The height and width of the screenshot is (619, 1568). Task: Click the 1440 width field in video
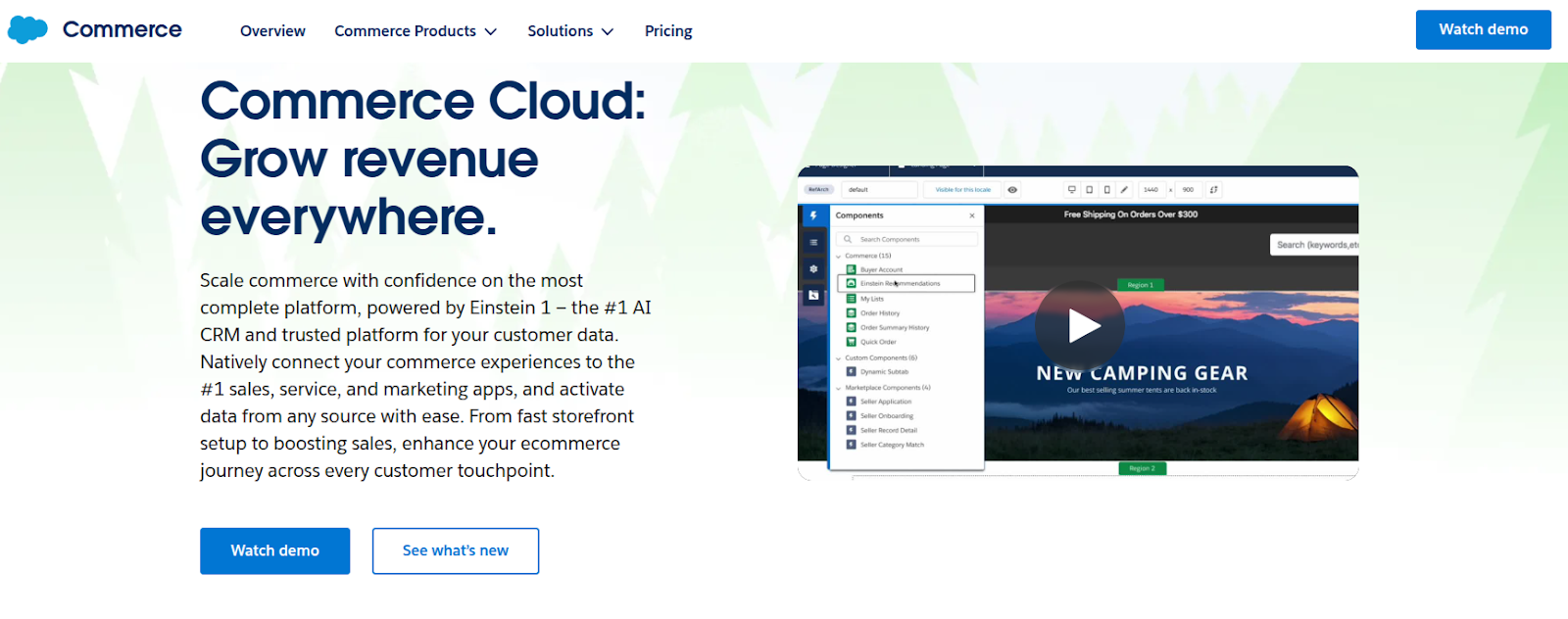(1151, 190)
